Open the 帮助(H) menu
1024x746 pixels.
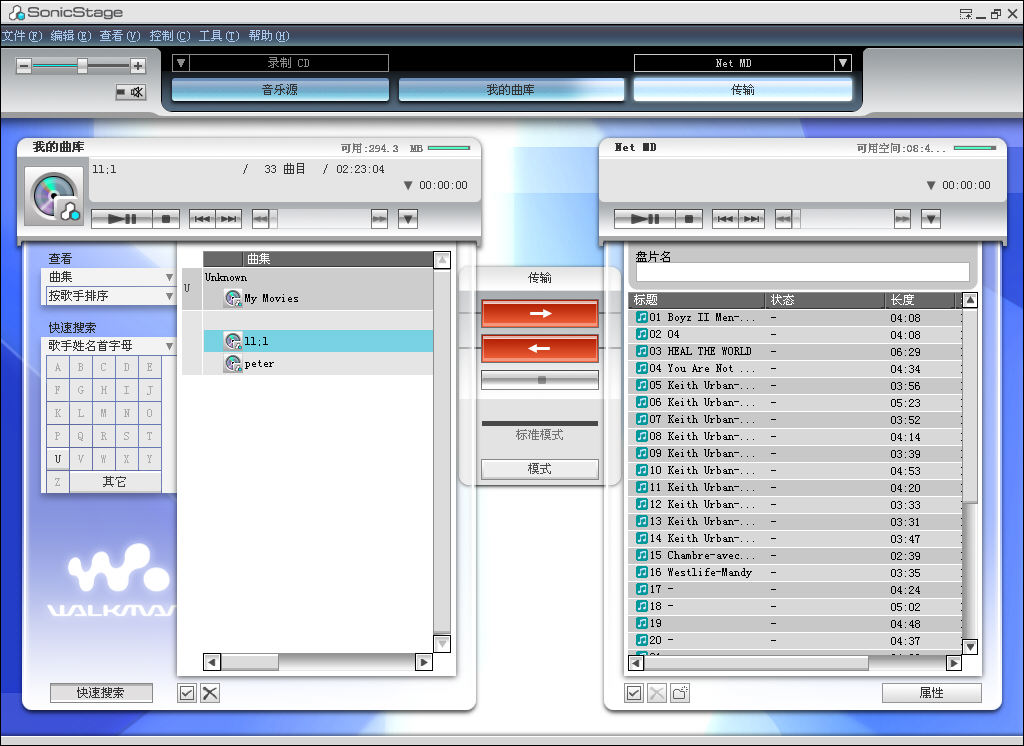[269, 36]
